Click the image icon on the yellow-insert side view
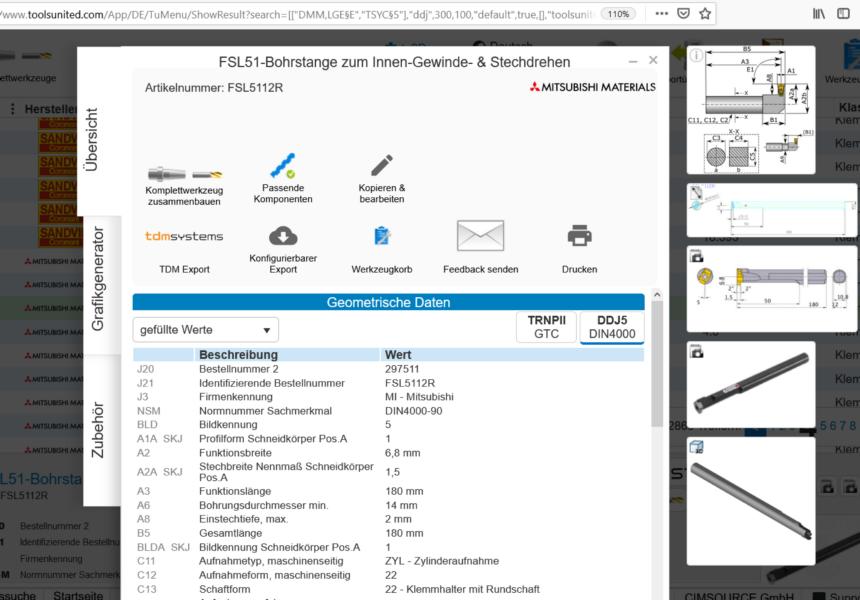 (x=697, y=256)
